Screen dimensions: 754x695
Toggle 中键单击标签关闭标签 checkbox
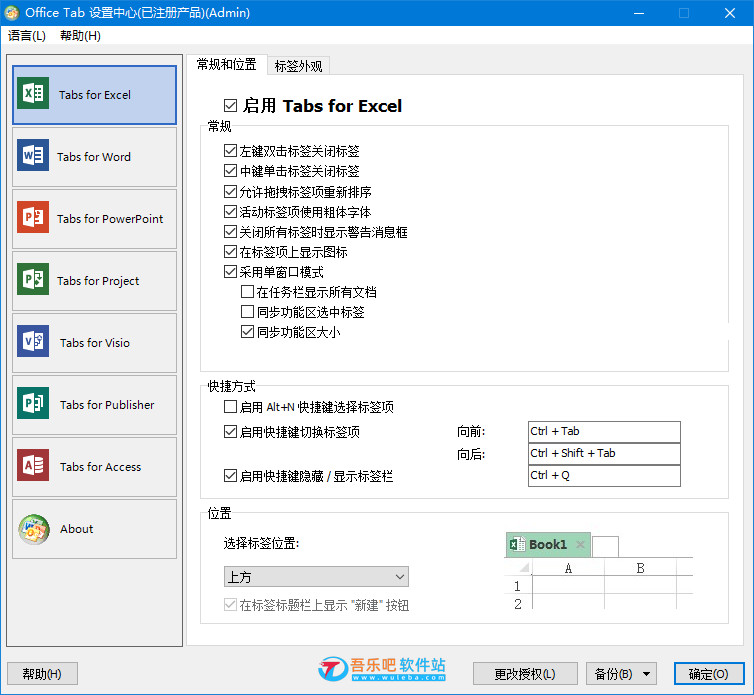230,171
